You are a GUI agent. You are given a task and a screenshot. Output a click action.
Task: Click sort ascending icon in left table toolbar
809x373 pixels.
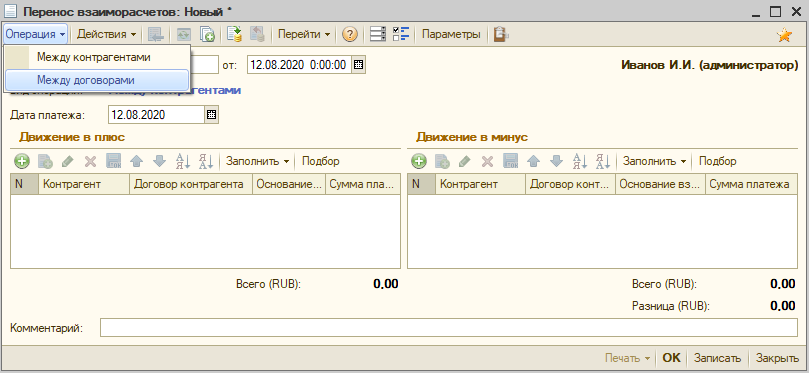pos(183,161)
